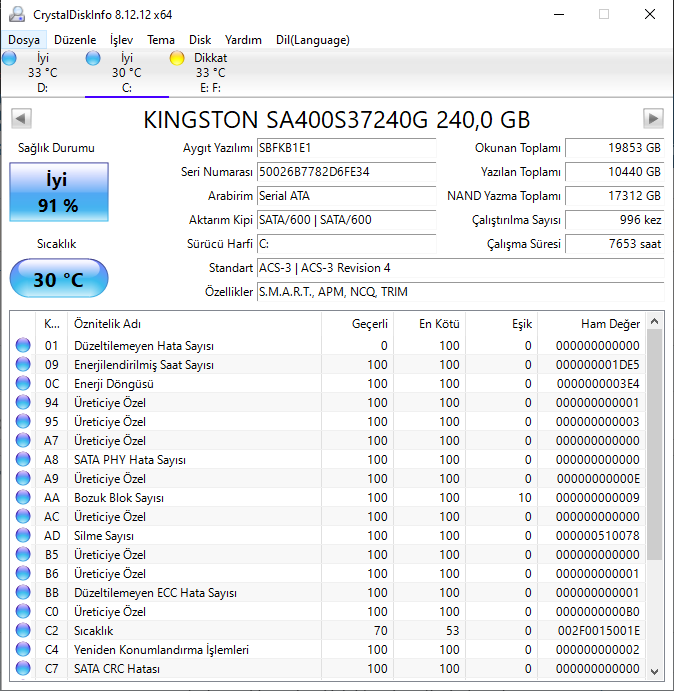Click the En Kötü column header
Screen dimensions: 674x691
tap(430, 324)
